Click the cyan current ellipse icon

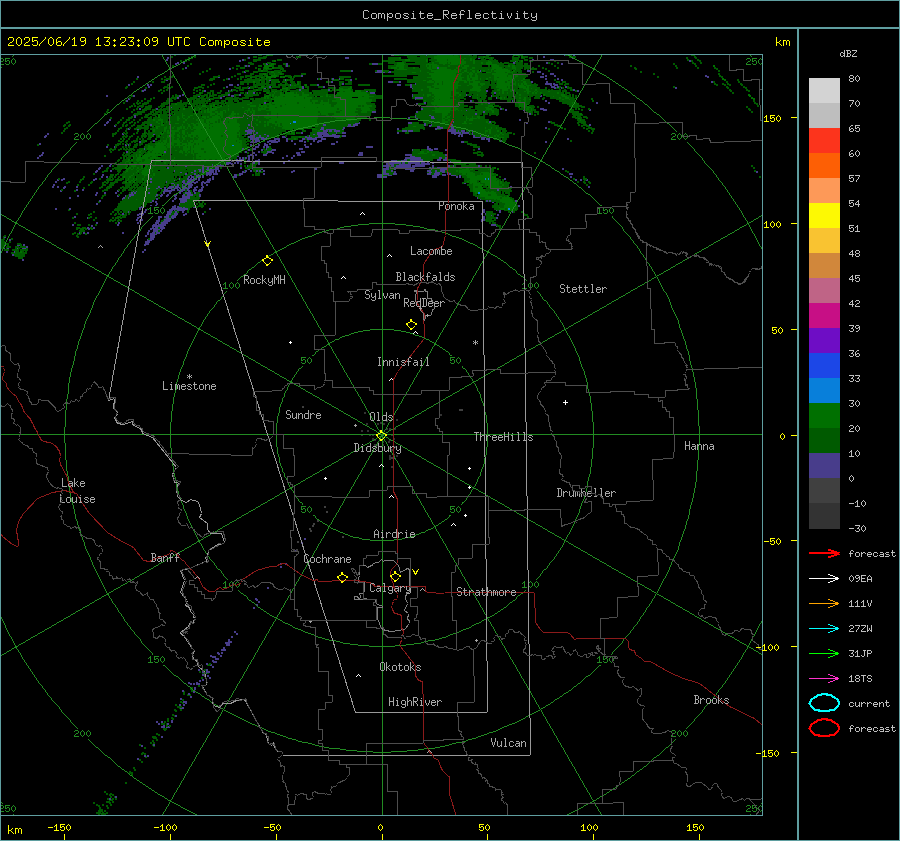[x=824, y=703]
